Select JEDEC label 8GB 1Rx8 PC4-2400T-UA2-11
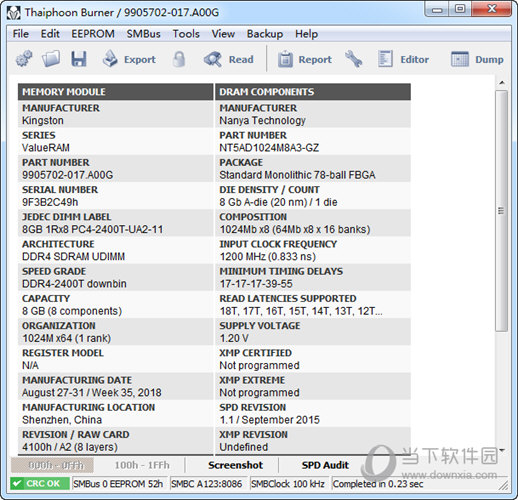Image resolution: width=518 pixels, height=500 pixels. 93,229
